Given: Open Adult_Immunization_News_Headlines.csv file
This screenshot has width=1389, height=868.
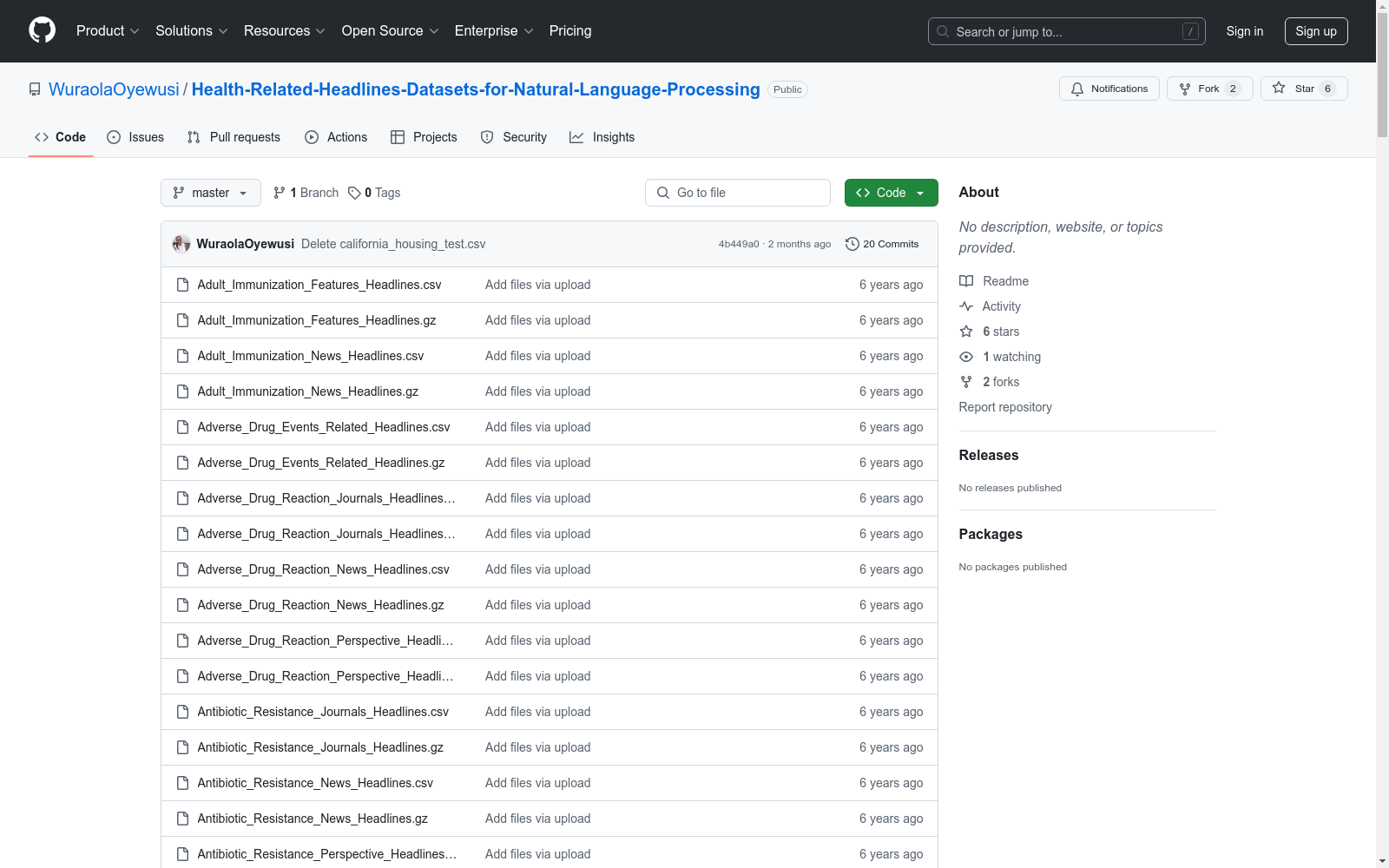Looking at the screenshot, I should point(311,356).
